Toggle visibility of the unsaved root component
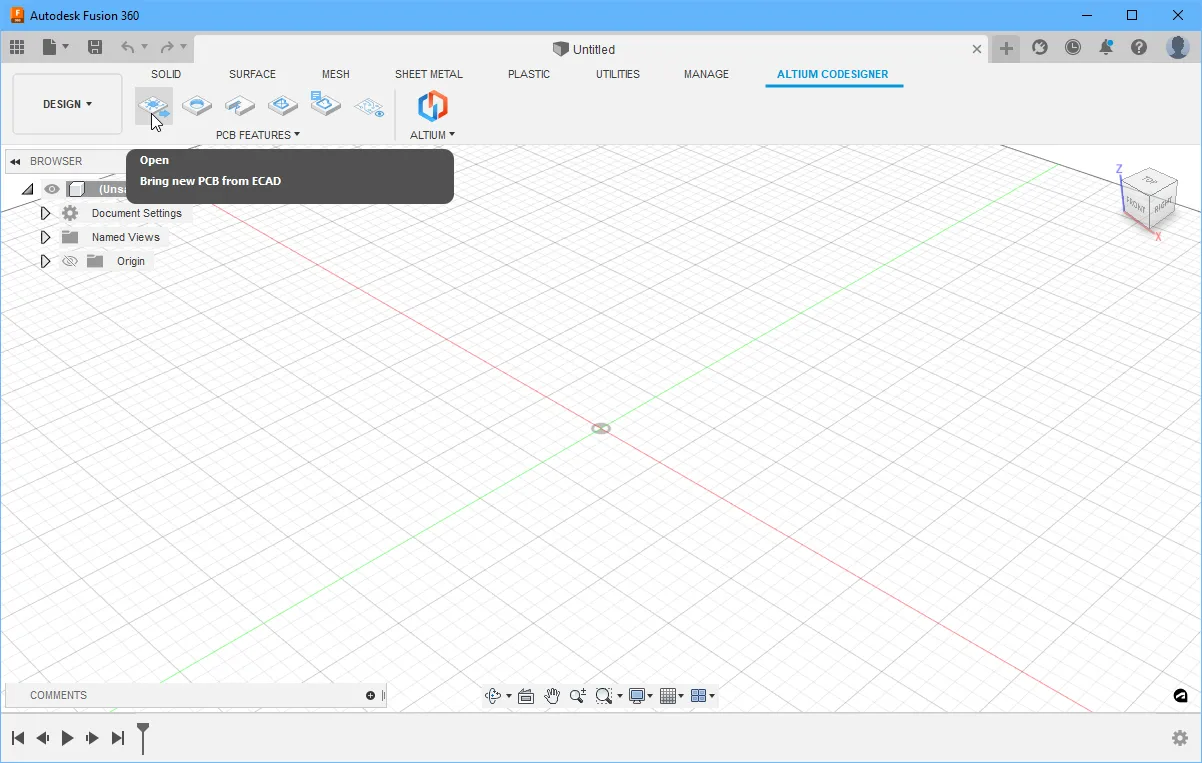 pos(52,189)
